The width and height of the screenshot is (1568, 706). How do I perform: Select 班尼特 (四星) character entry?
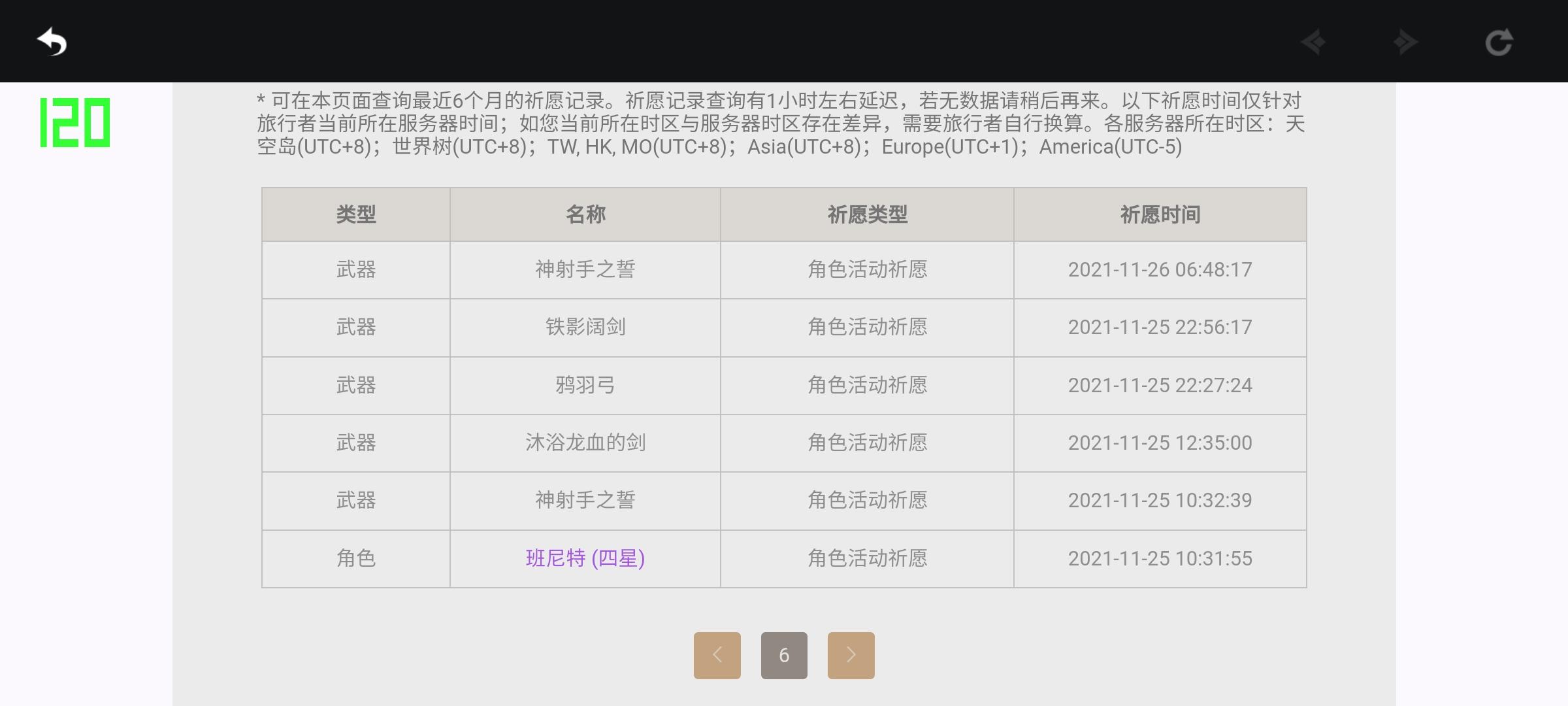585,558
